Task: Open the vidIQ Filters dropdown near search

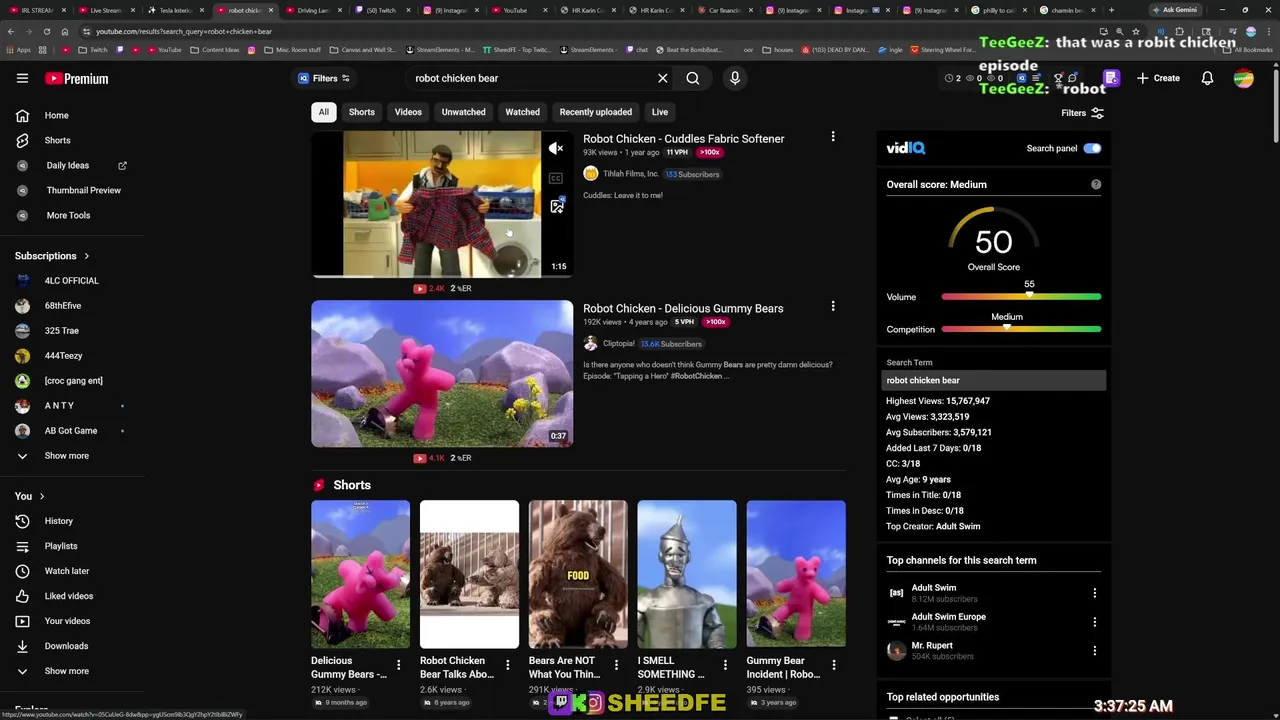Action: (324, 78)
